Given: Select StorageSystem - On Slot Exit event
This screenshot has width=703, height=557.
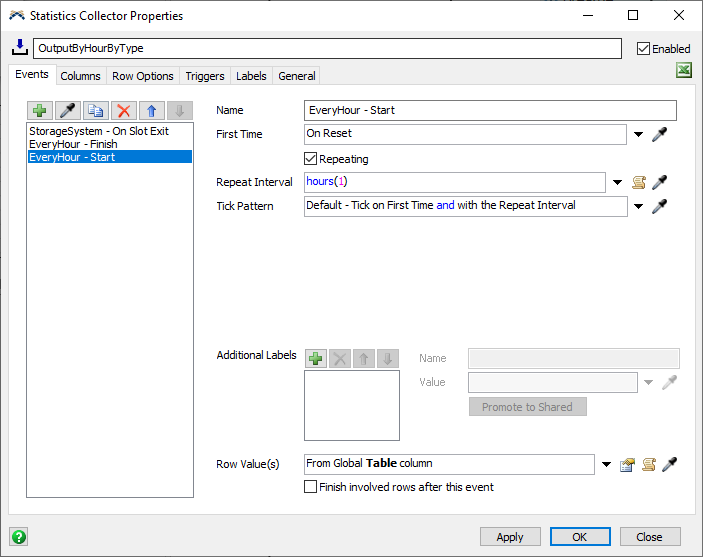Looking at the screenshot, I should coord(110,131).
